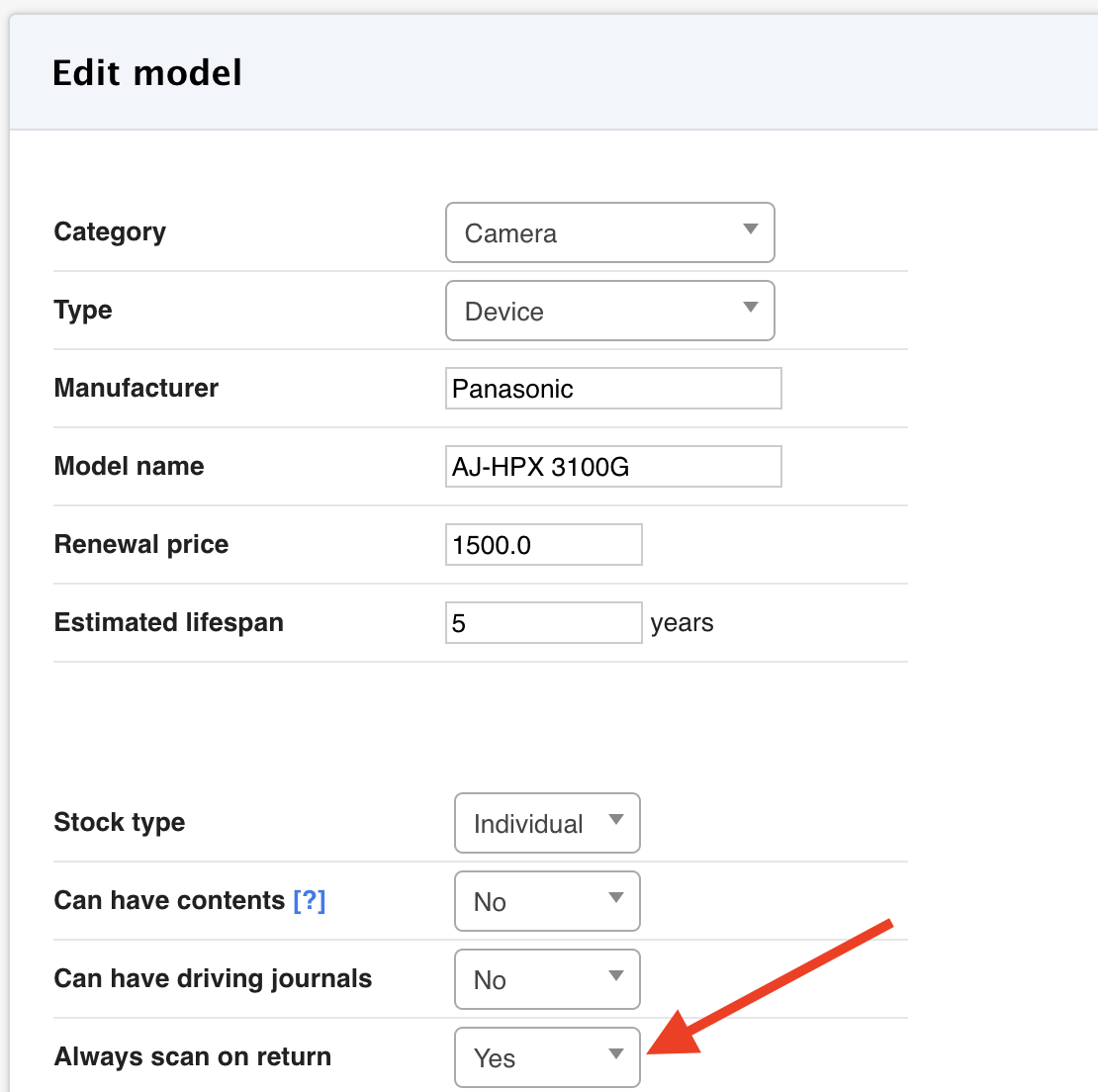This screenshot has width=1098, height=1092.
Task: Open the Stock type dropdown
Action: coord(547,823)
